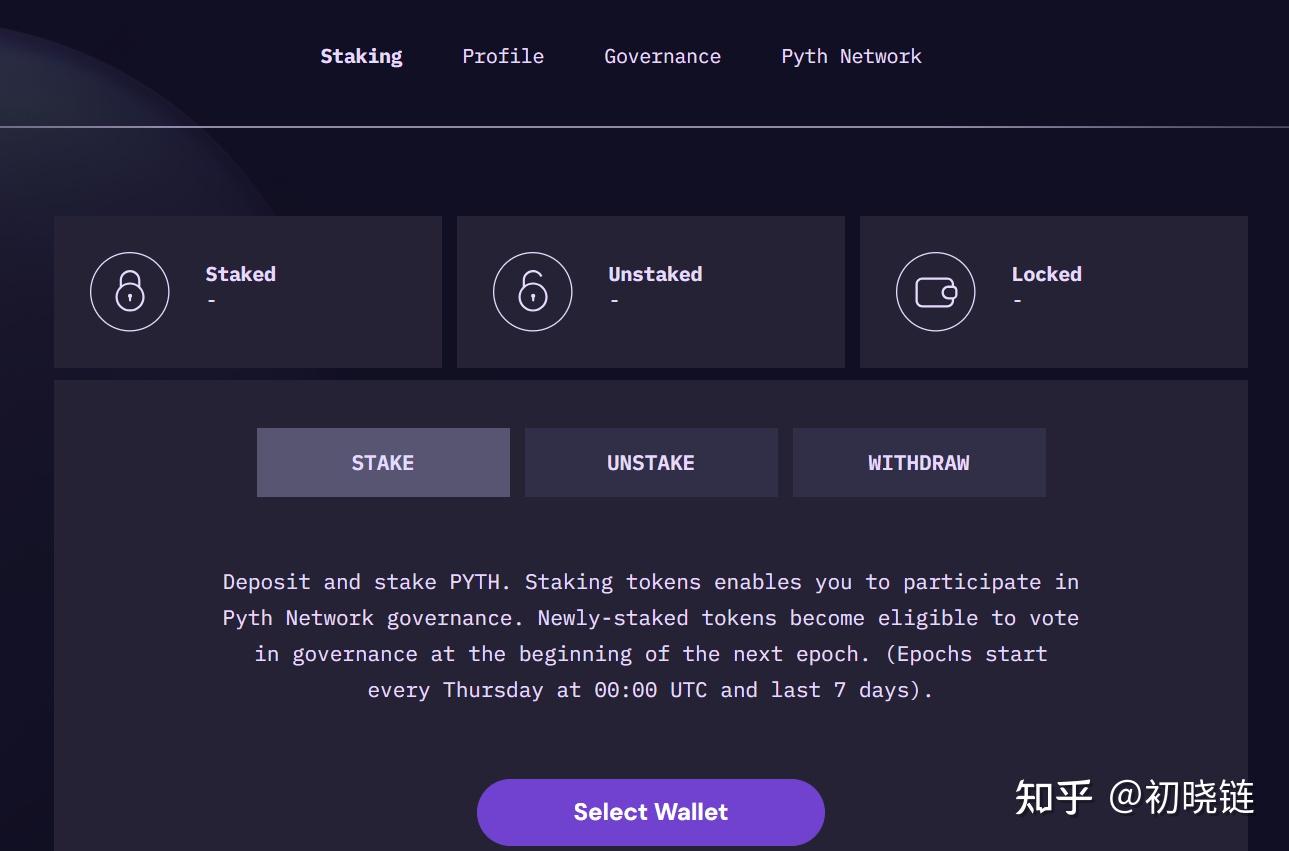Switch to the WITHDRAW tab
This screenshot has width=1289, height=851.
919,462
